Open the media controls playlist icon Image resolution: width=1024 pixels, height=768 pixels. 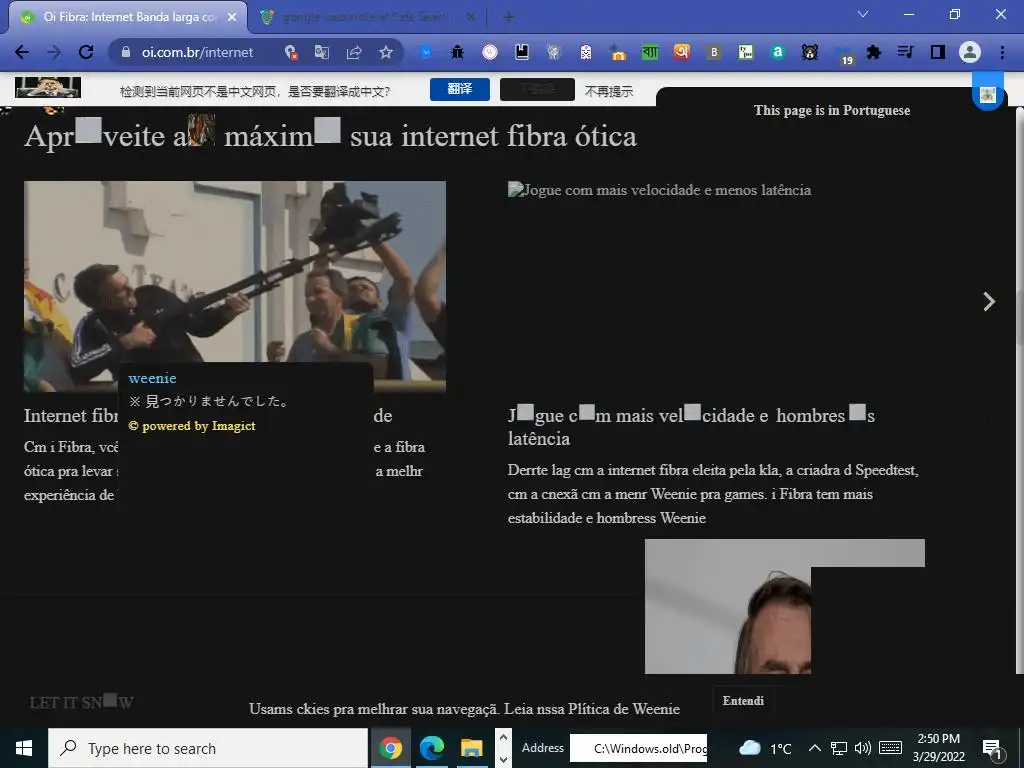coord(906,52)
